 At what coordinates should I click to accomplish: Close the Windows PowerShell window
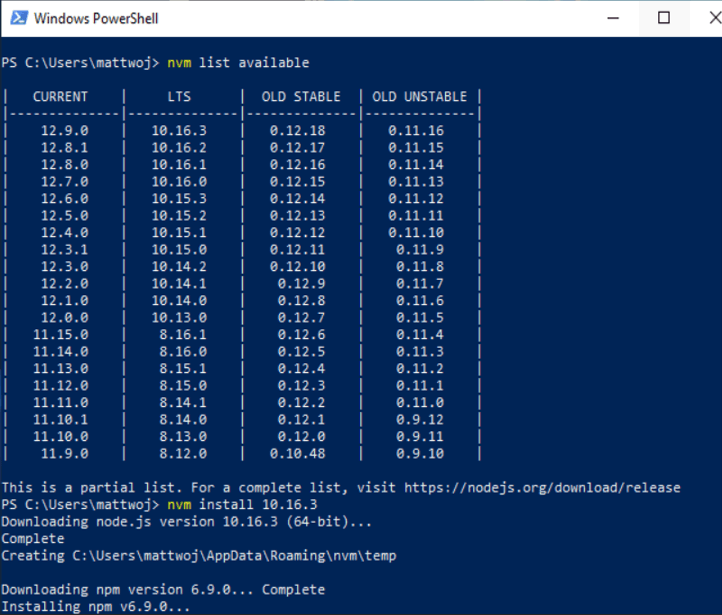(715, 18)
